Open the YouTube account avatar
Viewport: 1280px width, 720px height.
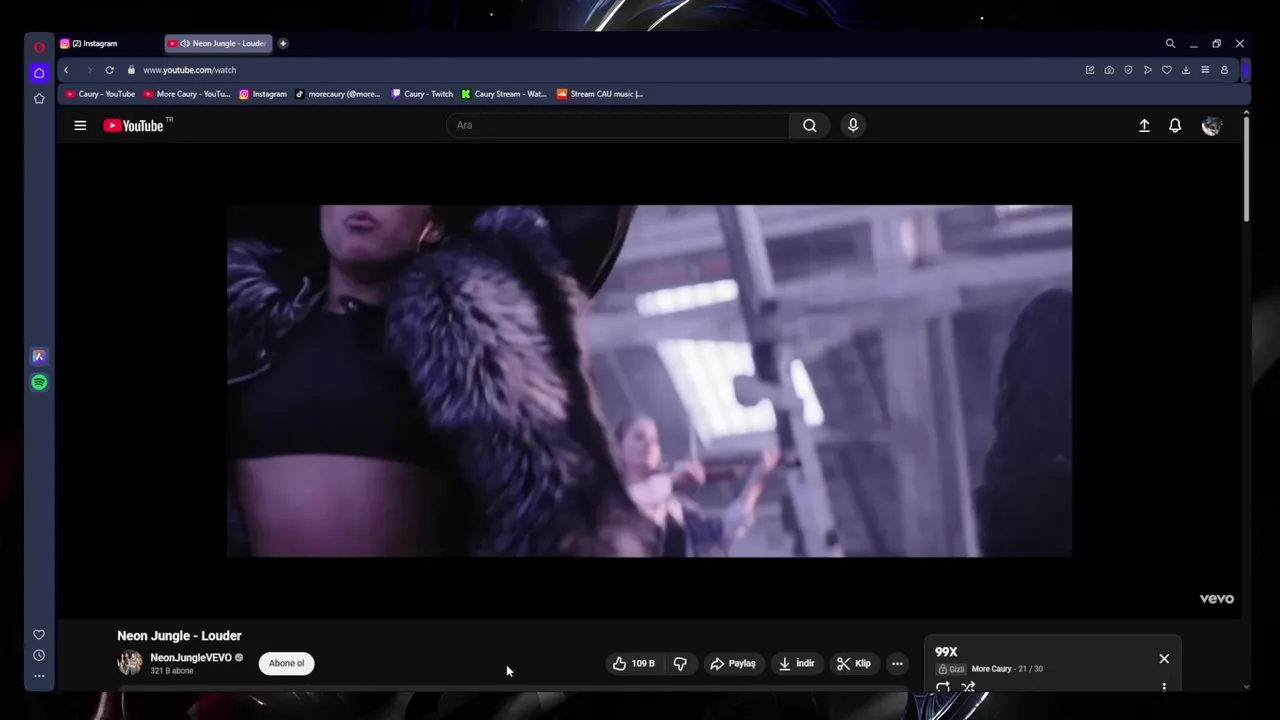[1211, 125]
